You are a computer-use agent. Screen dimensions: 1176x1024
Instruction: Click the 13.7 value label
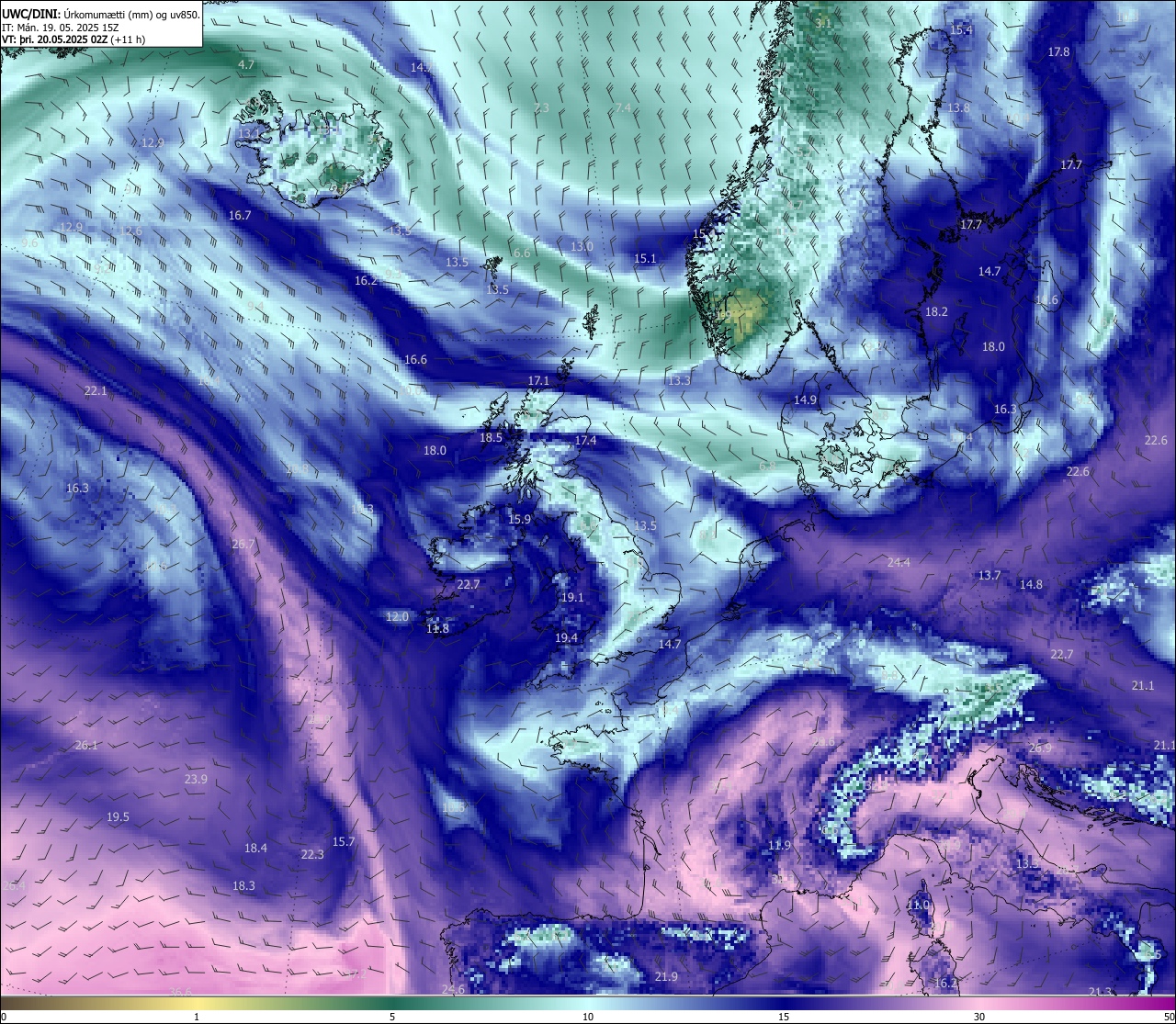pyautogui.click(x=989, y=576)
